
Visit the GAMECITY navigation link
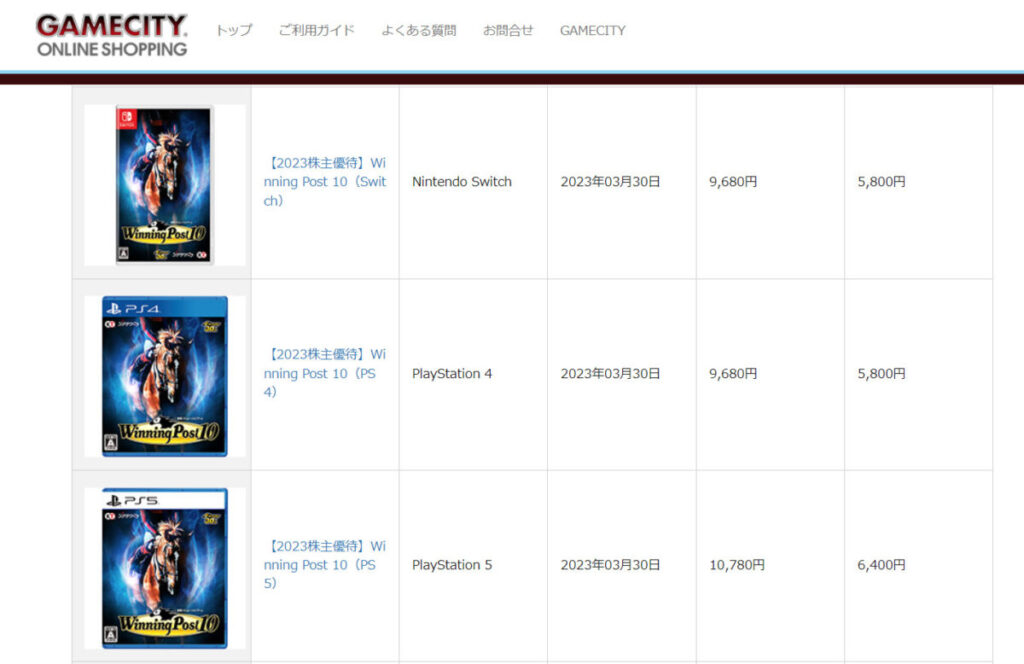(x=592, y=30)
